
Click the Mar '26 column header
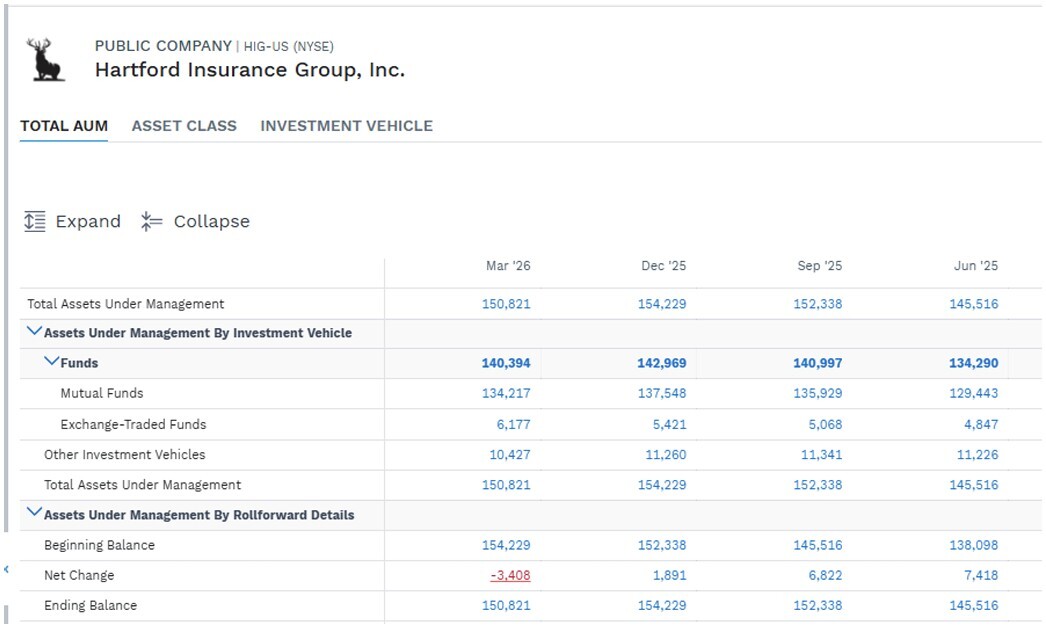508,265
